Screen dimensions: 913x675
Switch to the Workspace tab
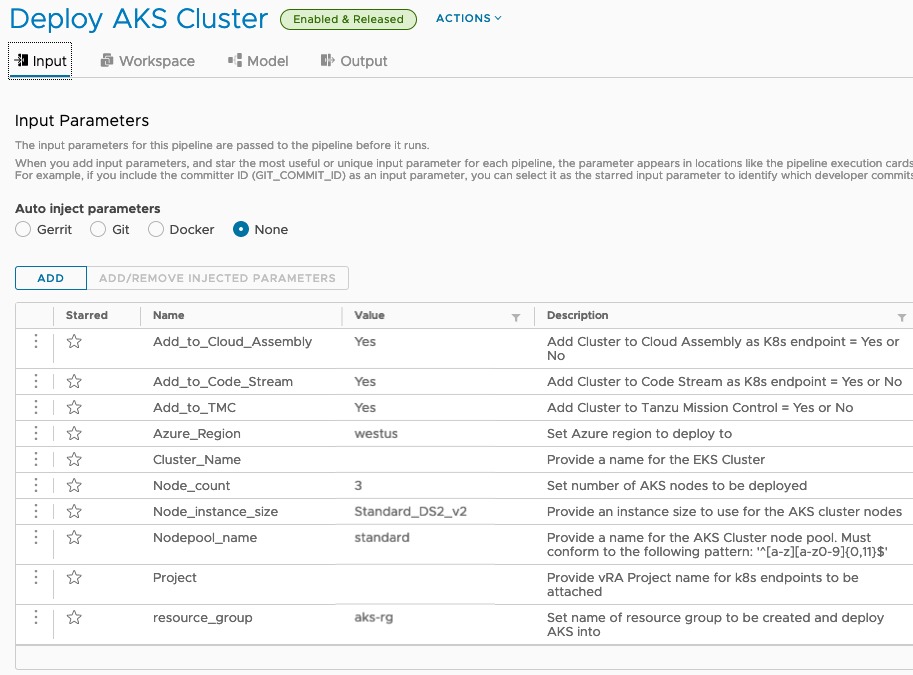pyautogui.click(x=148, y=61)
